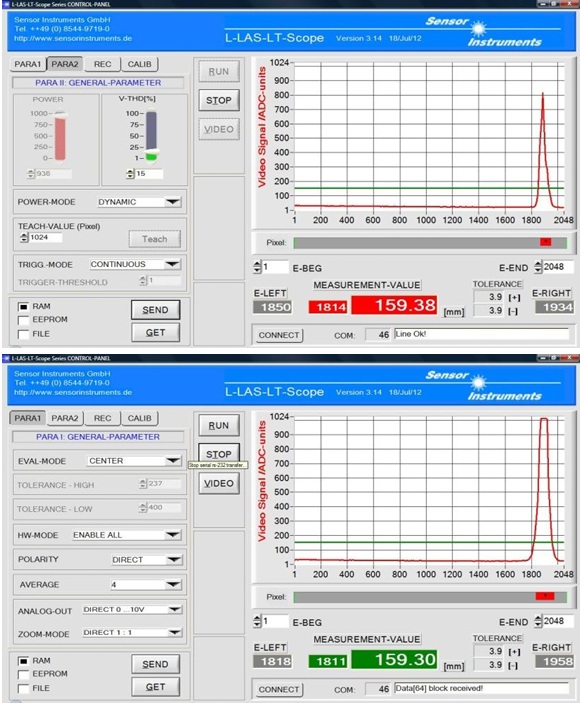Click Sensor Instruments logo in upper window

[x=485, y=31]
